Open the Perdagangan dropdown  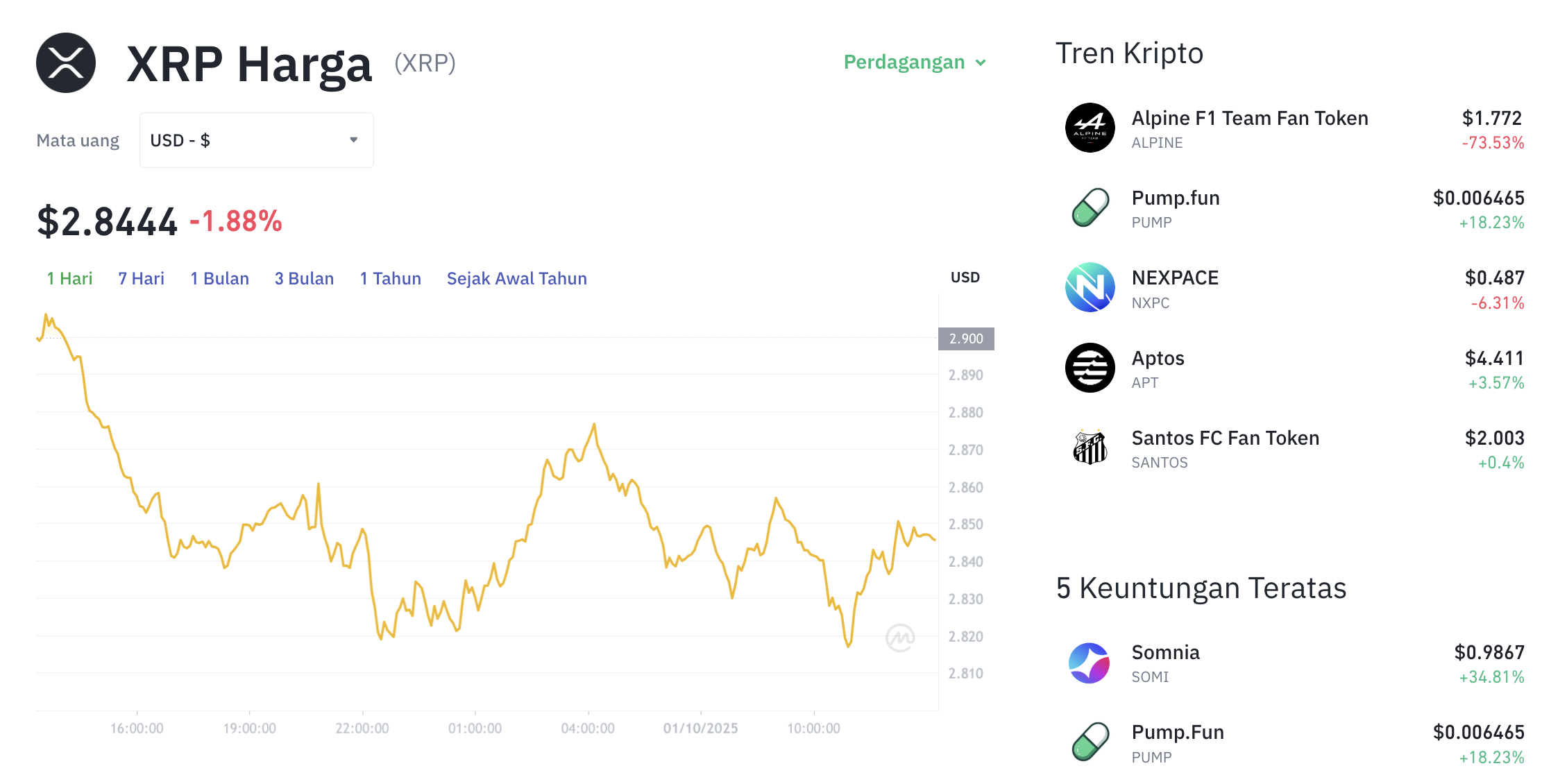pyautogui.click(x=914, y=62)
